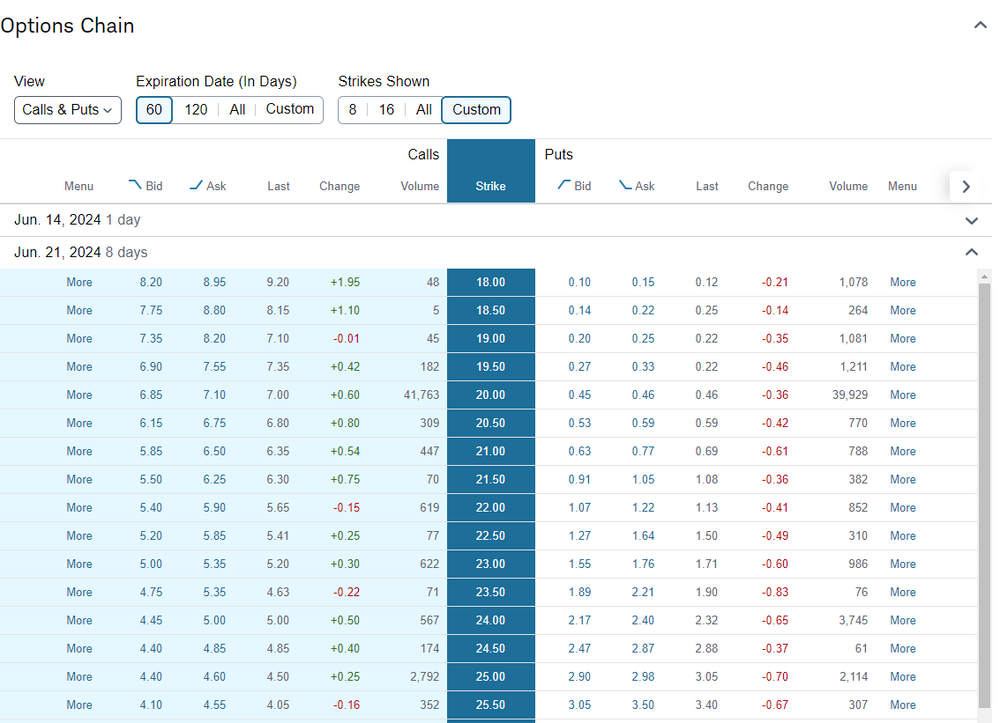The height and width of the screenshot is (723, 1000).
Task: Click the Strike column header
Action: [490, 186]
